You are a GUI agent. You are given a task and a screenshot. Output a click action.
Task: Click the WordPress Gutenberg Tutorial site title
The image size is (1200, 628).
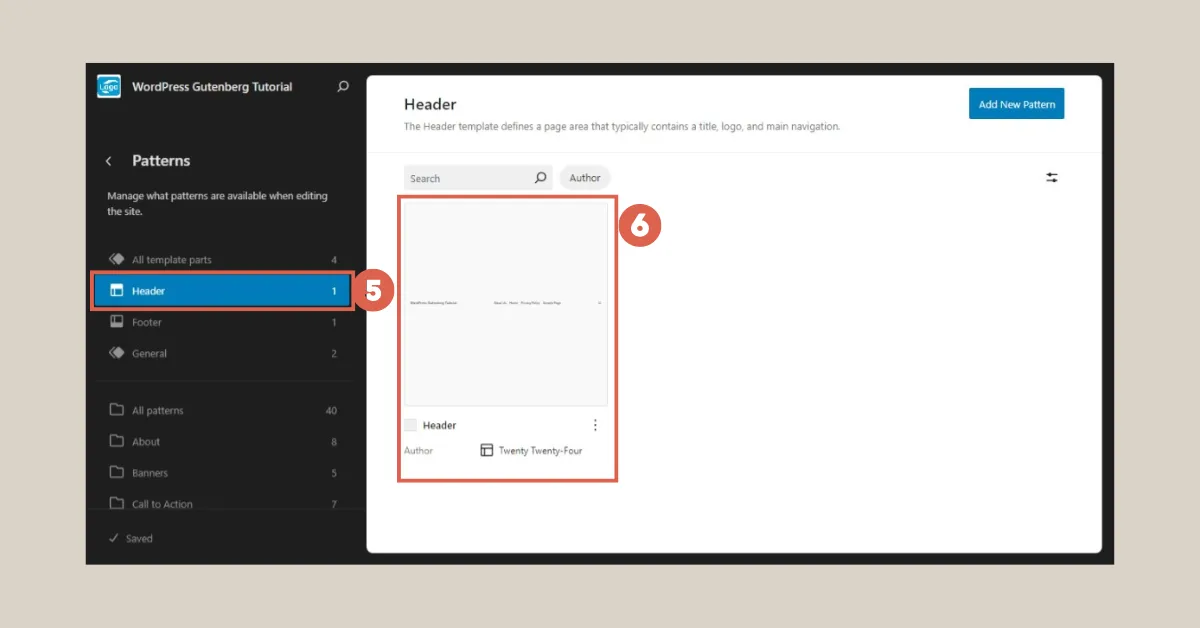212,87
